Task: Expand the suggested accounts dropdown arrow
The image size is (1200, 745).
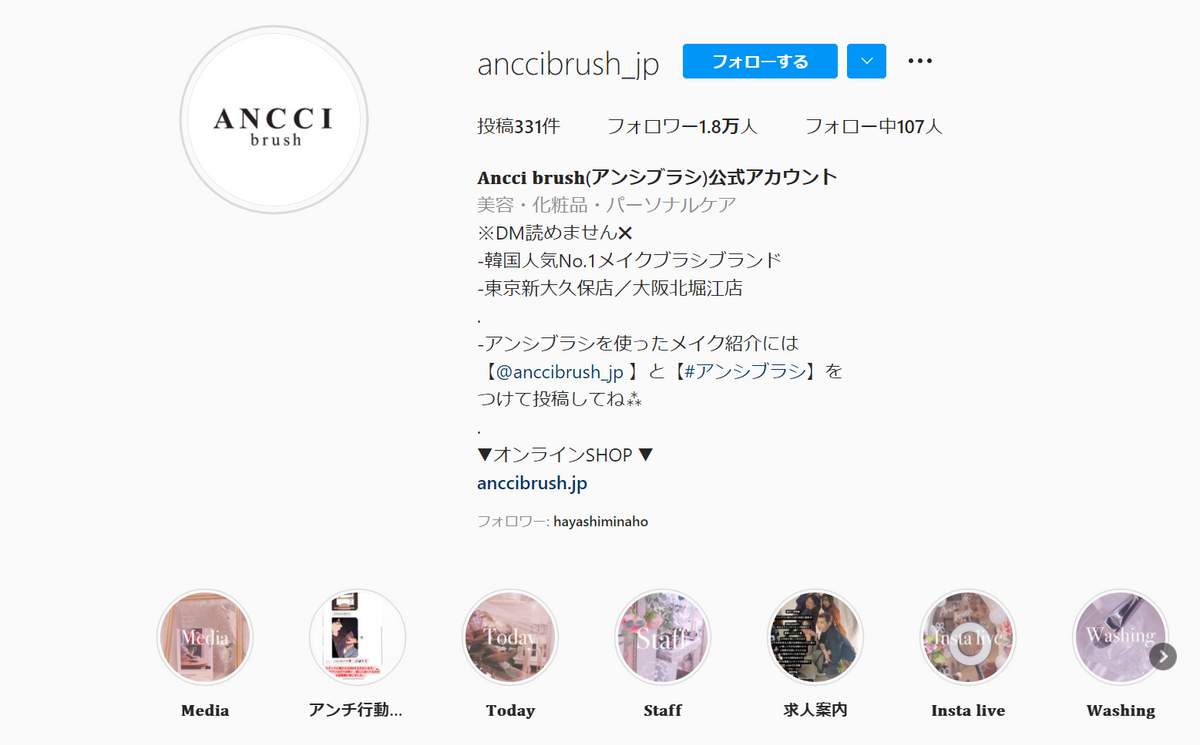Action: [x=867, y=61]
